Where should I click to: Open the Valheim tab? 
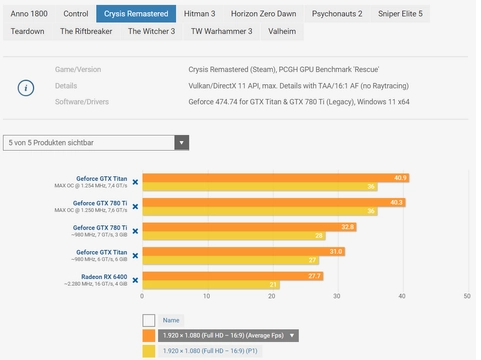282,31
